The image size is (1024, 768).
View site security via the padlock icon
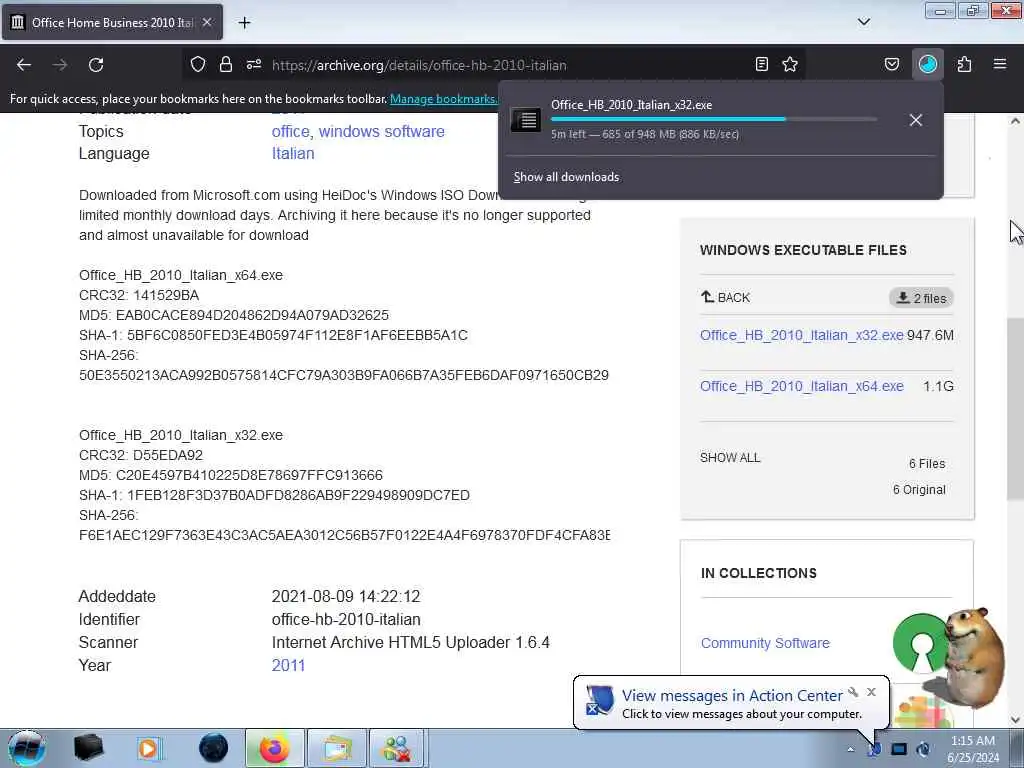[226, 64]
